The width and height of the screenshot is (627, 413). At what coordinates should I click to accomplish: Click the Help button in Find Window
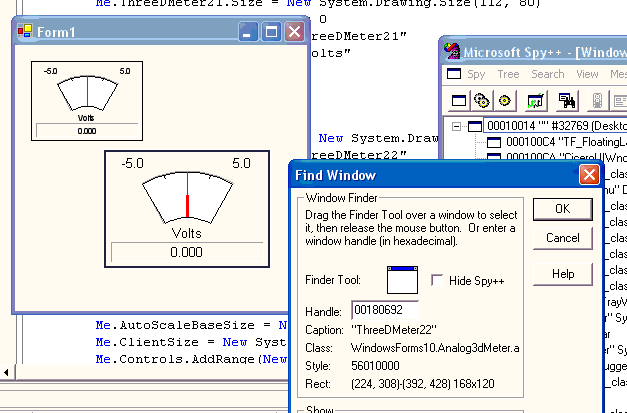pyautogui.click(x=563, y=274)
